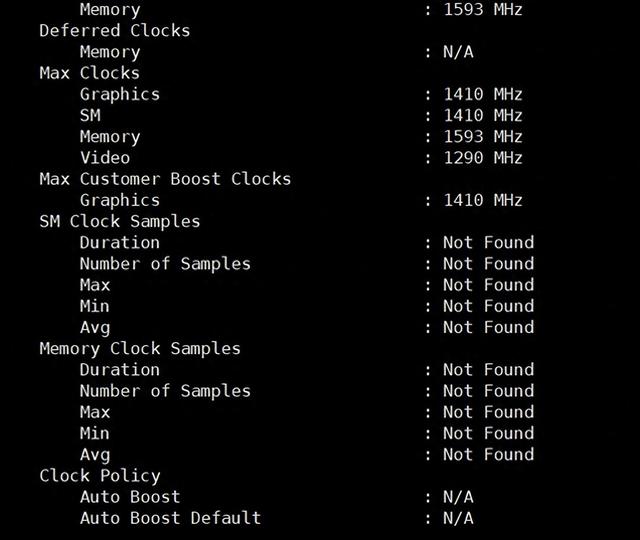Click the Auto Boost Default label
Screen dimensions: 640x540
[x=170, y=518]
